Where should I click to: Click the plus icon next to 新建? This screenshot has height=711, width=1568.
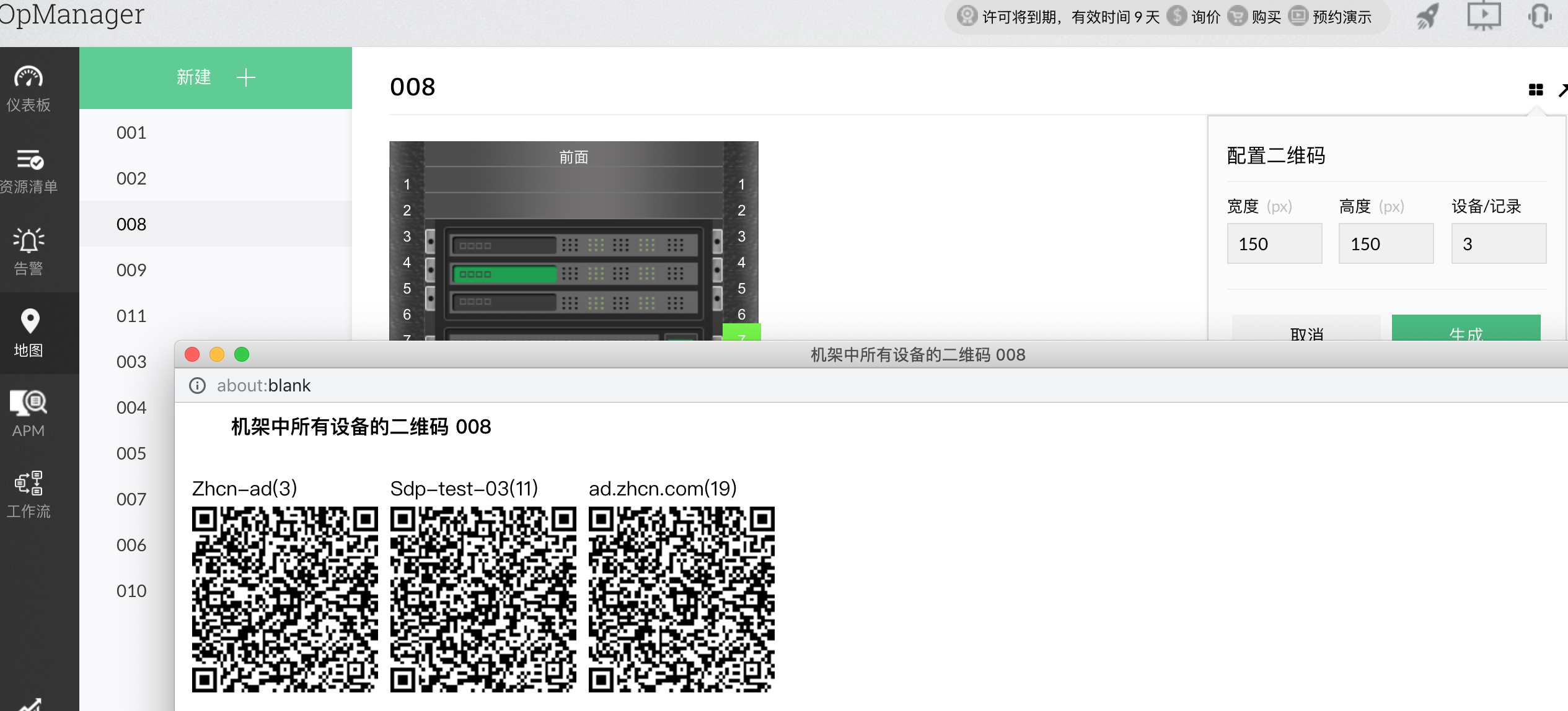(x=246, y=77)
